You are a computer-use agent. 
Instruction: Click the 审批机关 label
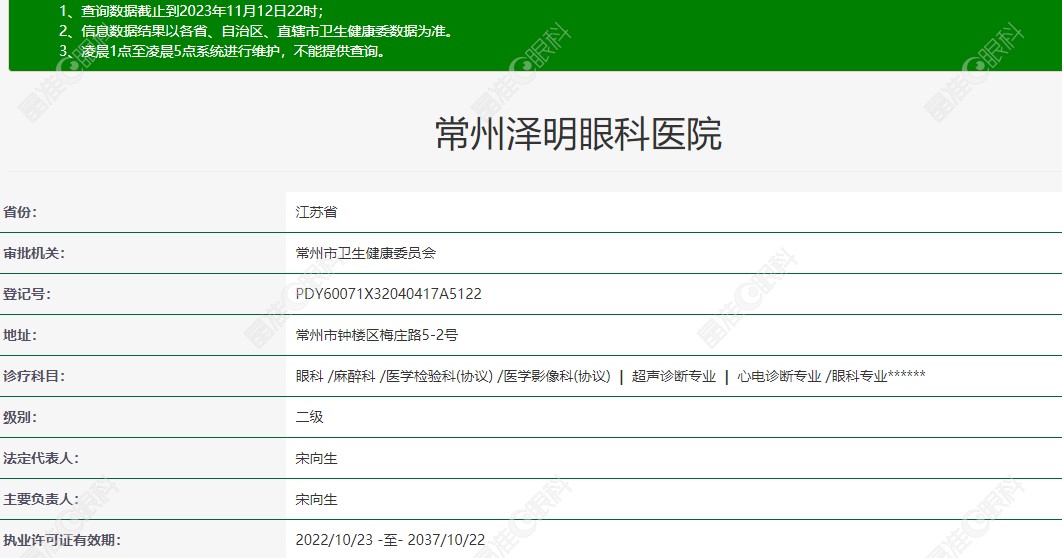tap(35, 253)
